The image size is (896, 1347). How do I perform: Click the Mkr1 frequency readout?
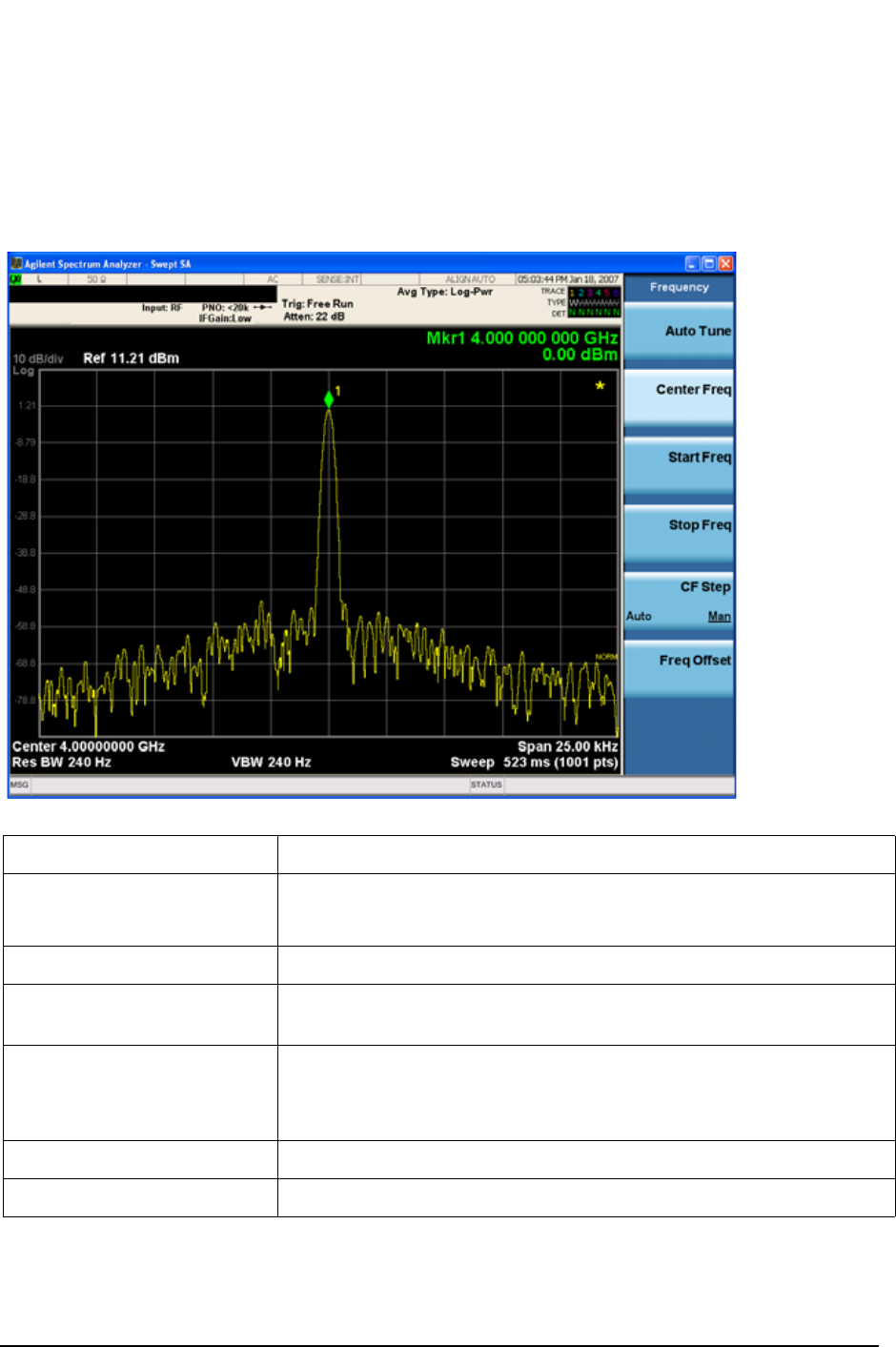(521, 338)
